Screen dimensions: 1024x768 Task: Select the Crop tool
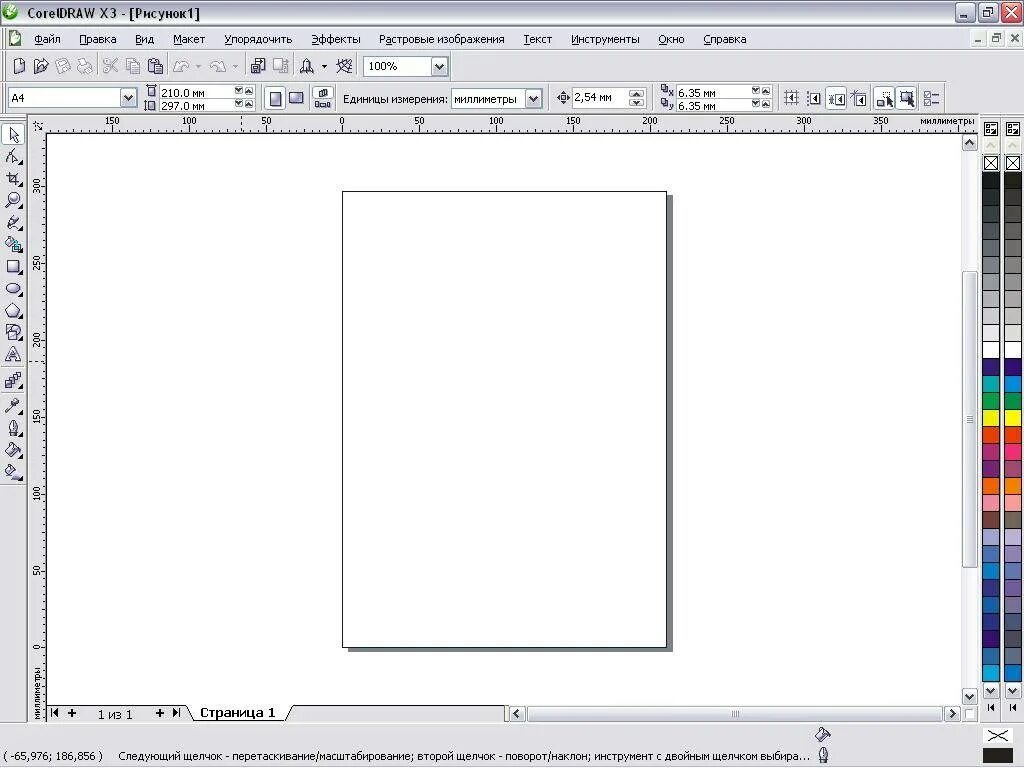[13, 178]
